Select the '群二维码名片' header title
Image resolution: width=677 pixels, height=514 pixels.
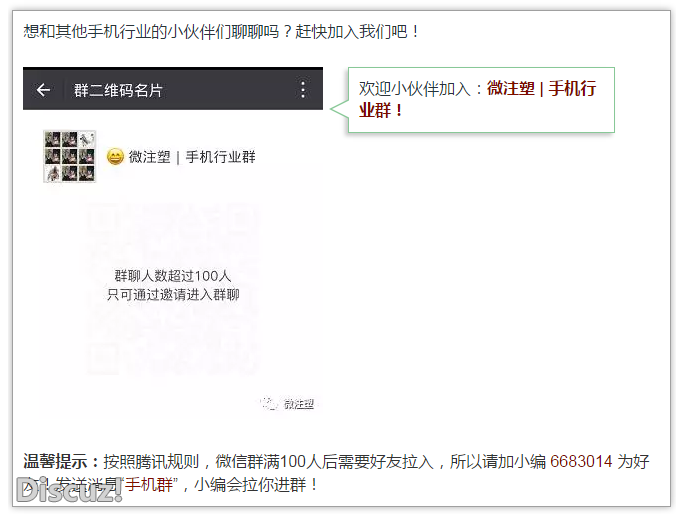click(118, 90)
